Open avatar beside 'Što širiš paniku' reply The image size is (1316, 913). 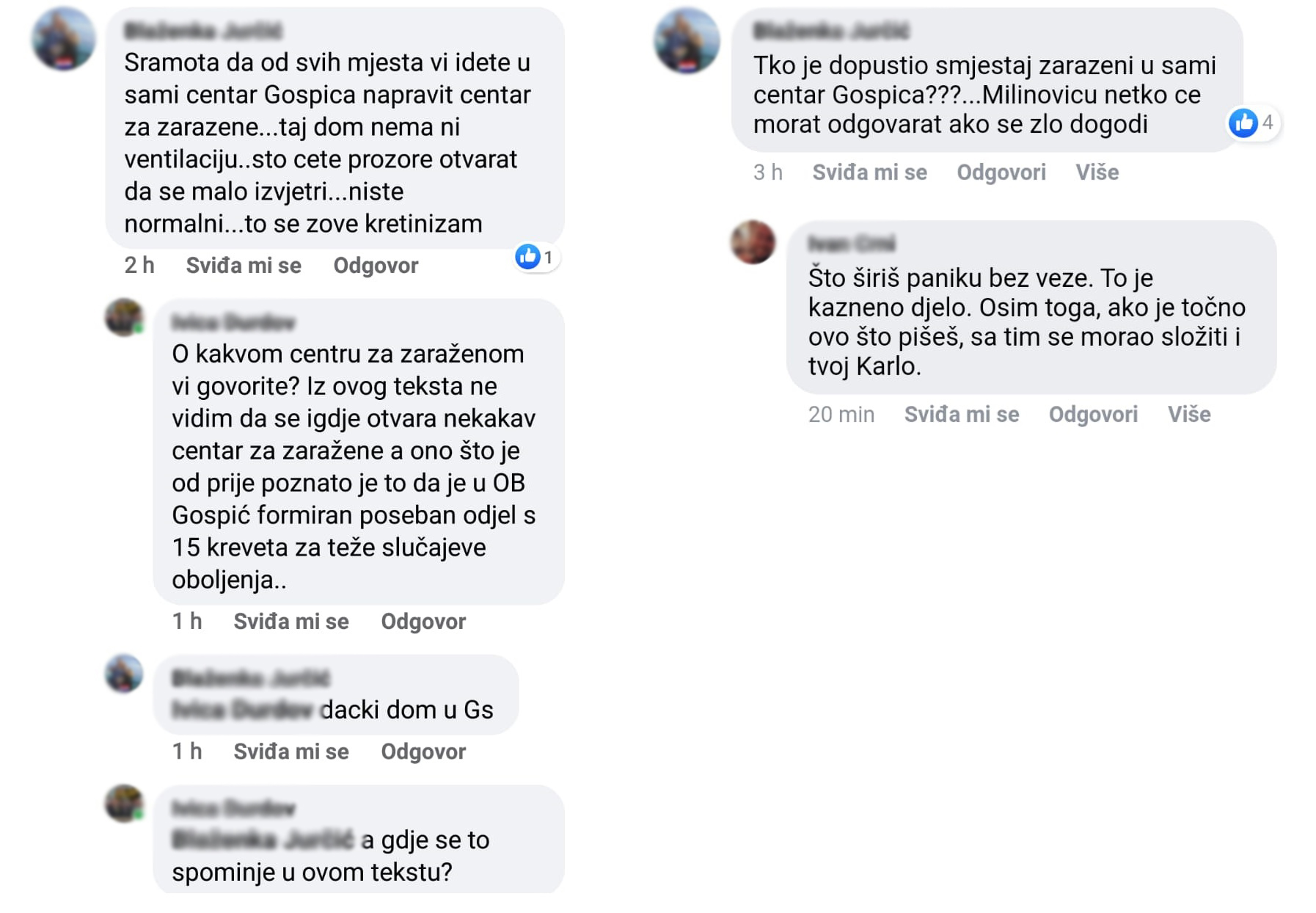tap(753, 242)
